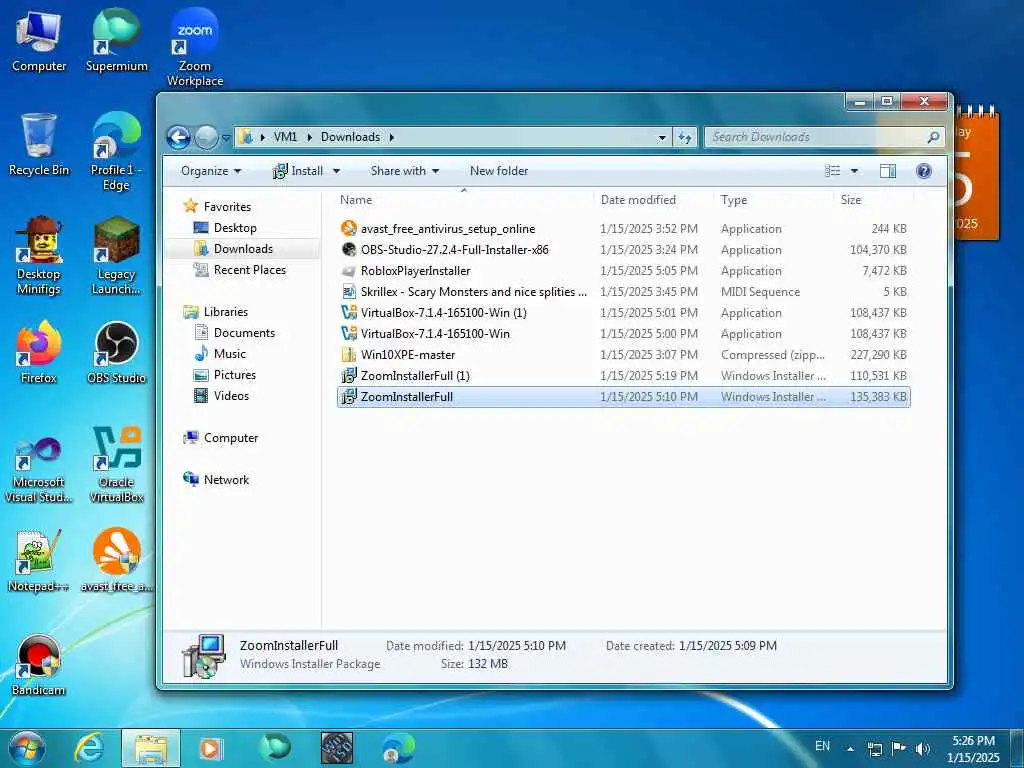Screen dimensions: 1024x768
Task: Click the Explorer Back arrow button
Action: click(x=178, y=137)
